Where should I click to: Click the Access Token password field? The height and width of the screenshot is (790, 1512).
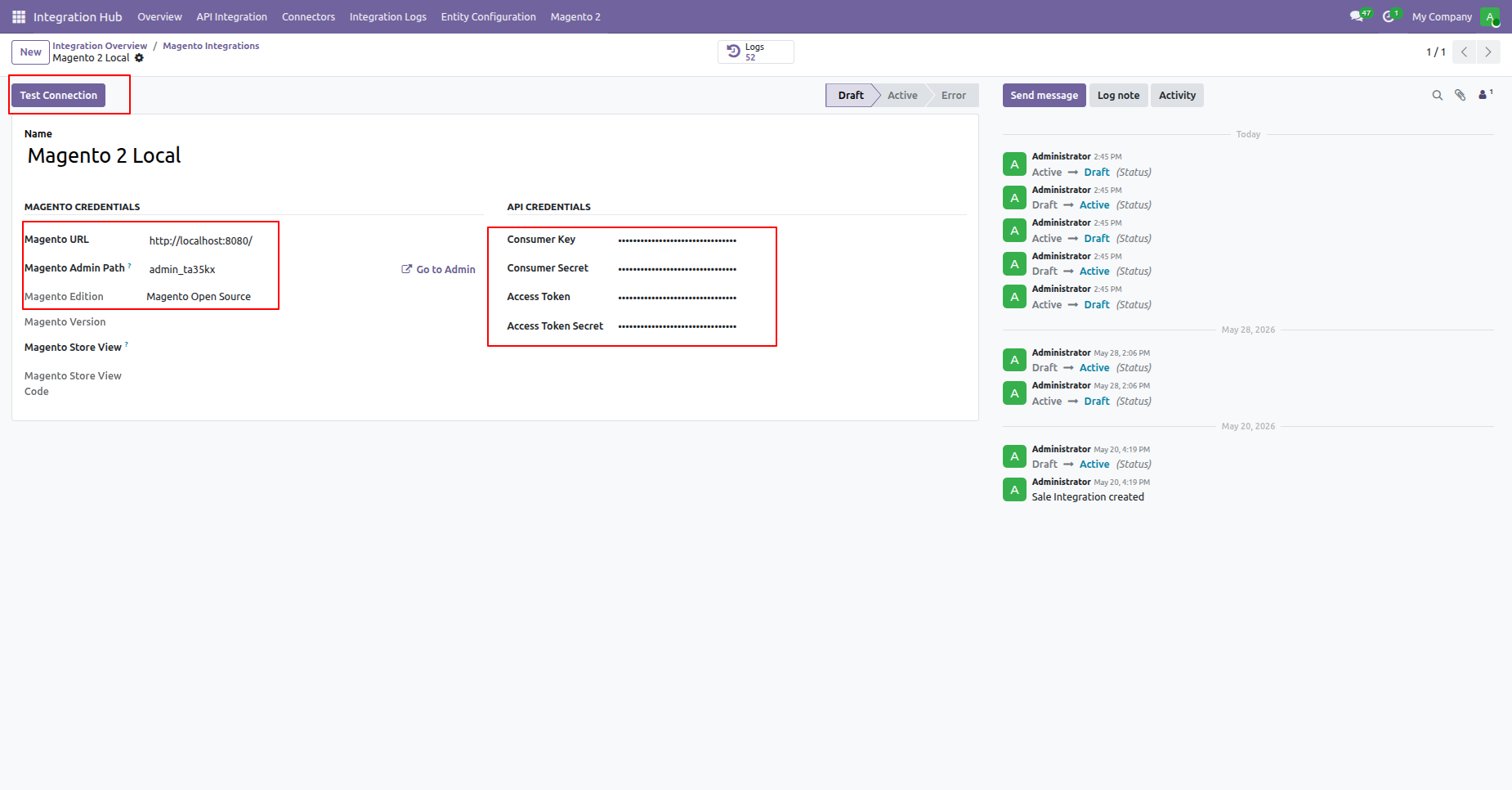click(x=791, y=298)
